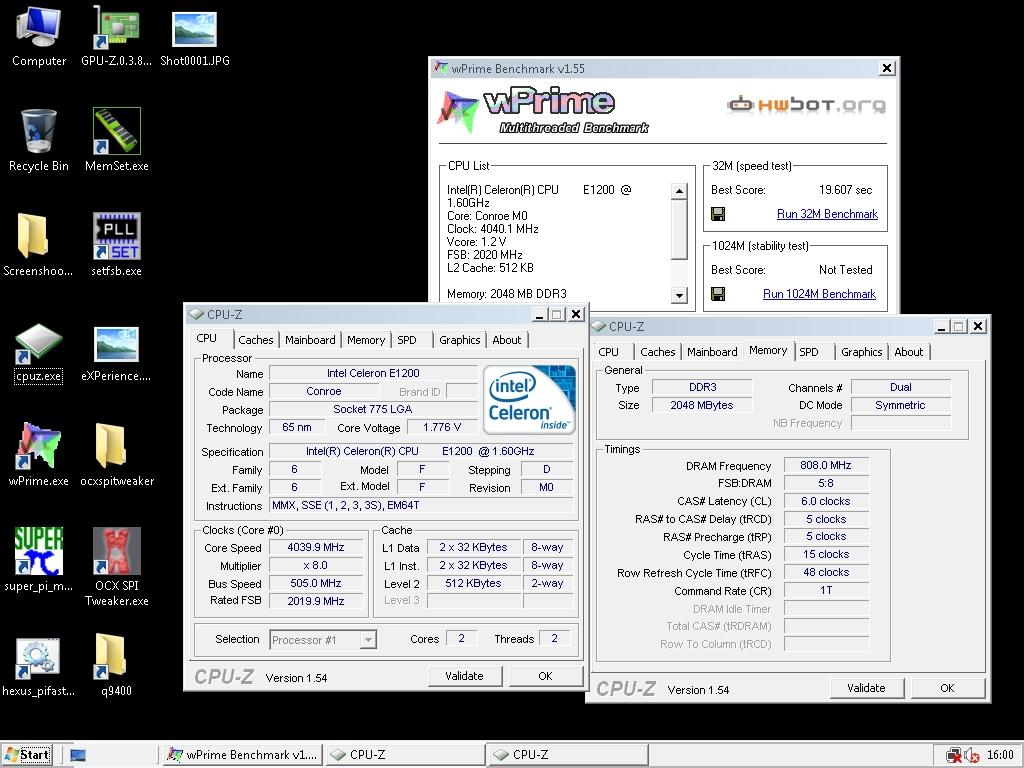Click the Intel Celeron inside logo
Image resolution: width=1024 pixels, height=768 pixels.
click(530, 400)
